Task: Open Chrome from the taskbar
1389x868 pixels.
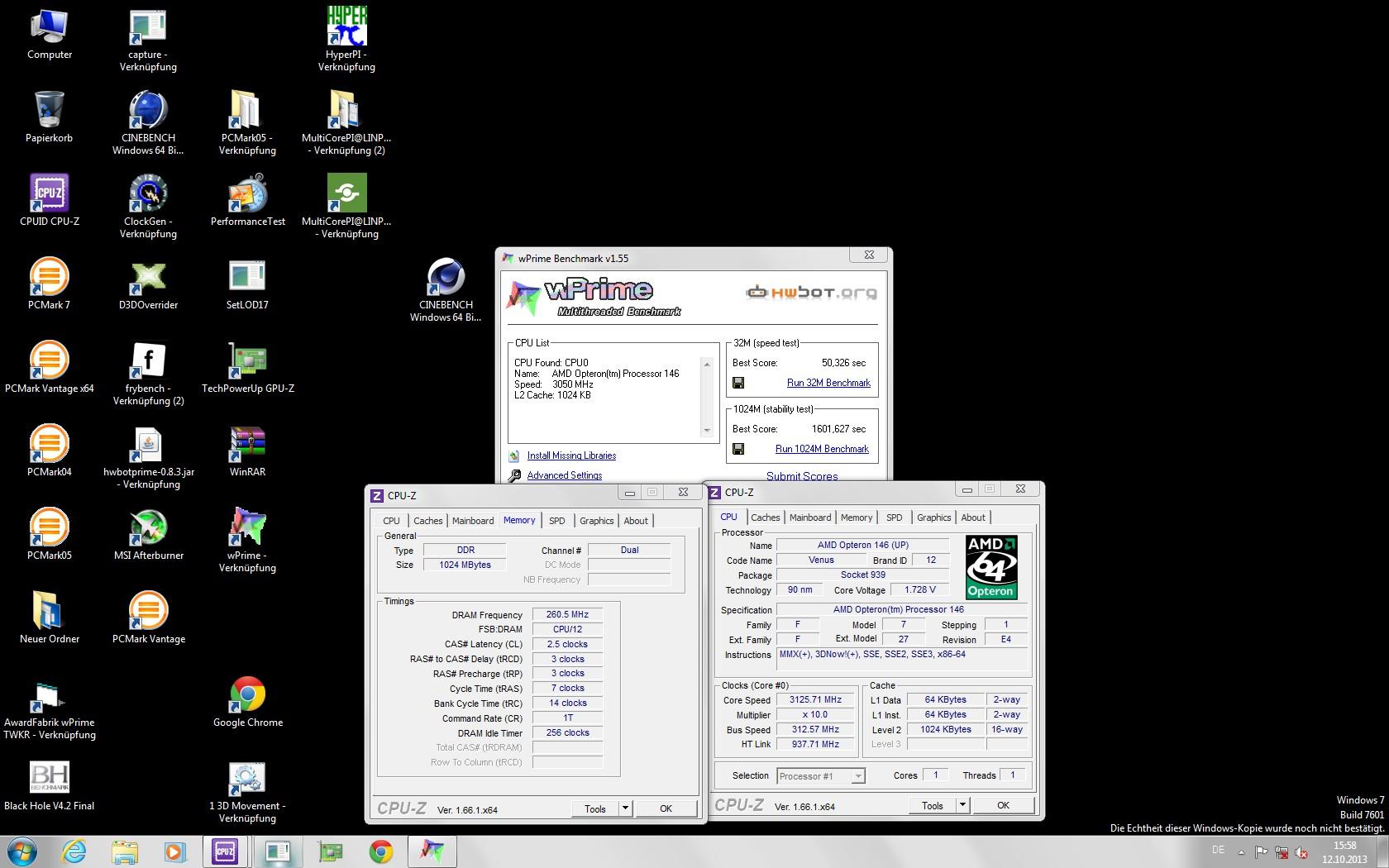Action: pyautogui.click(x=380, y=851)
